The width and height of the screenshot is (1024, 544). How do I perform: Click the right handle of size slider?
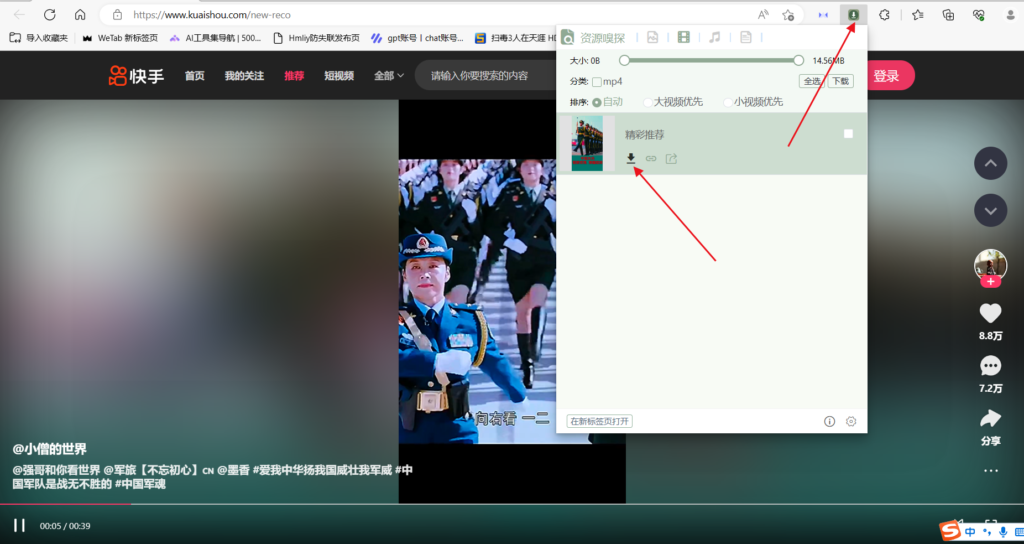pyautogui.click(x=799, y=61)
